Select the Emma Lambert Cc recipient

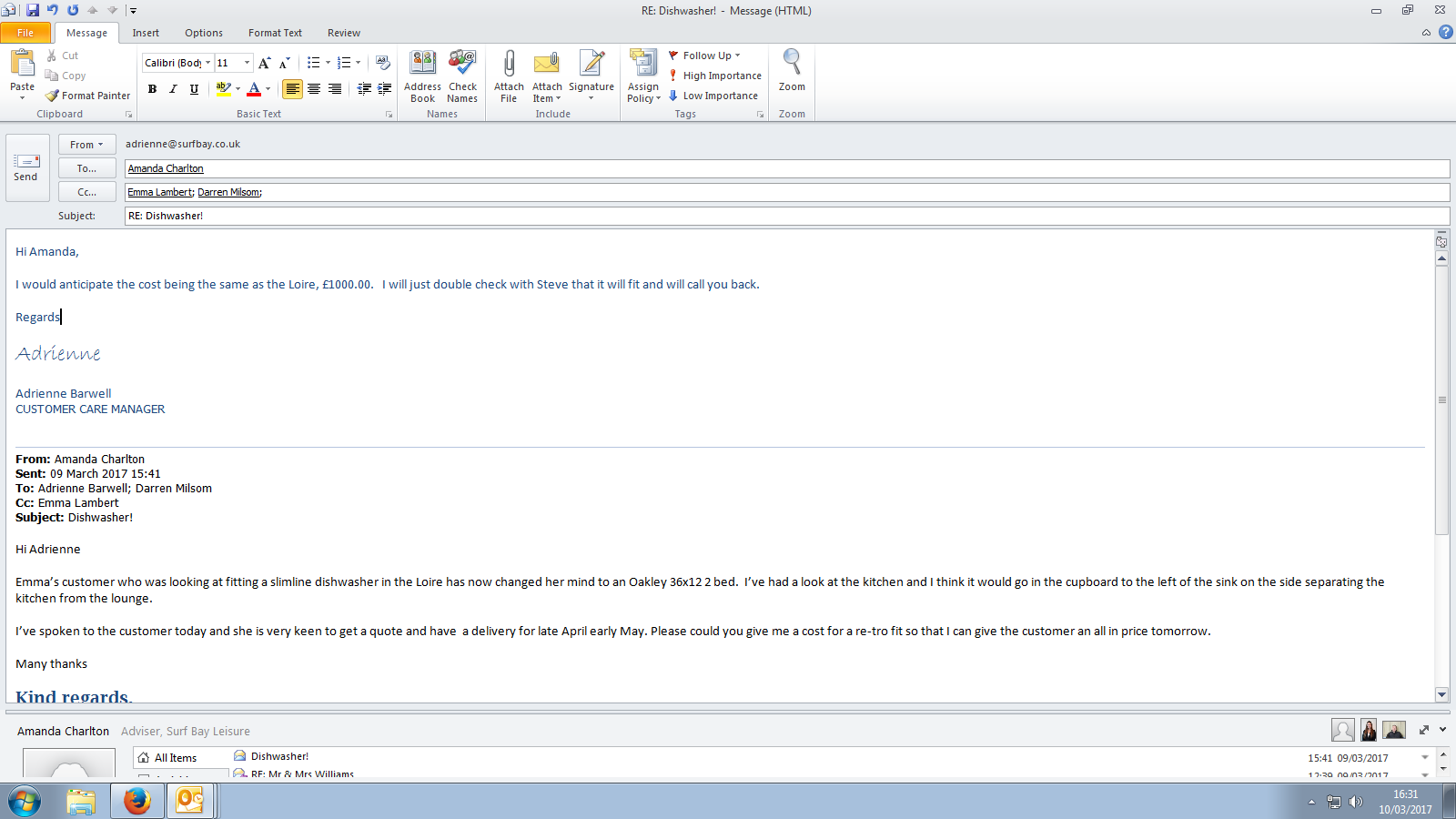click(x=160, y=192)
